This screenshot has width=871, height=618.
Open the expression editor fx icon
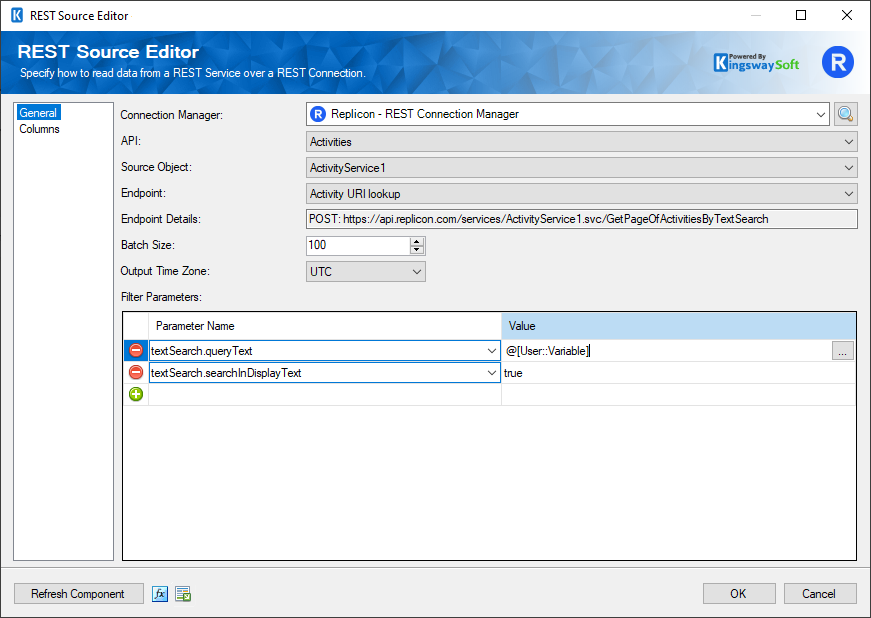click(x=160, y=594)
